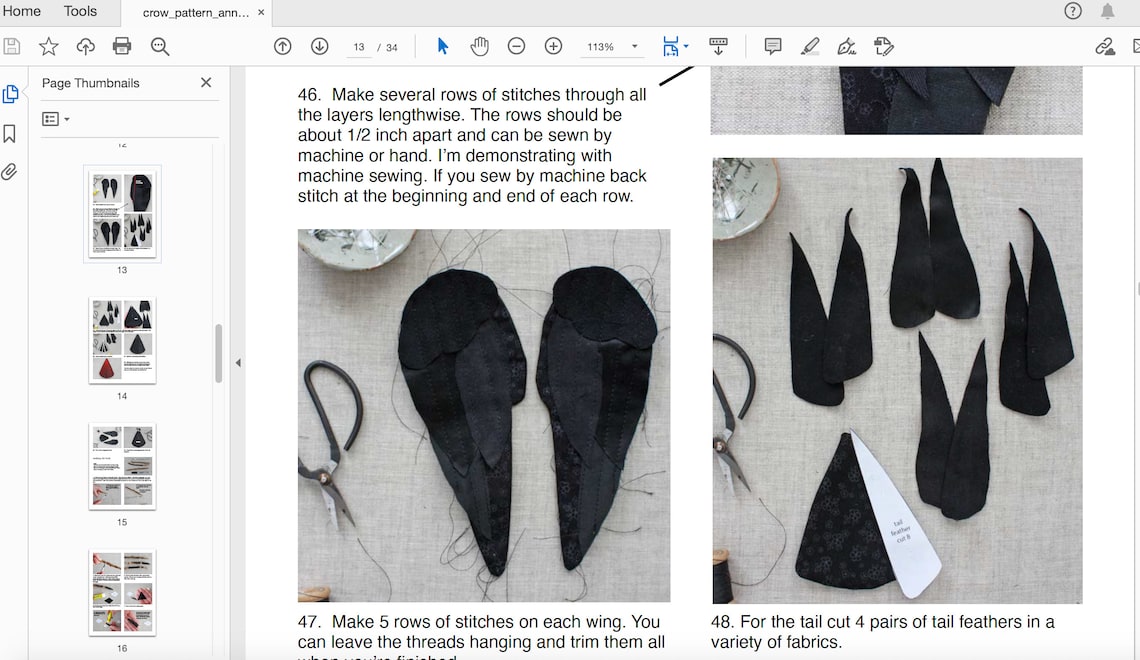Collapse the navigation pane with the side arrow
This screenshot has width=1140, height=660.
pos(238,363)
